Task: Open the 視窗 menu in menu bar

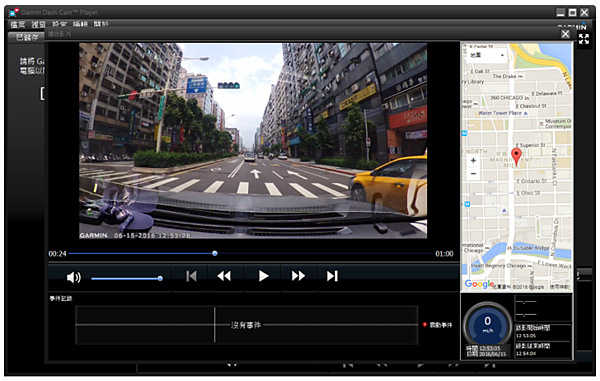Action: (38, 25)
